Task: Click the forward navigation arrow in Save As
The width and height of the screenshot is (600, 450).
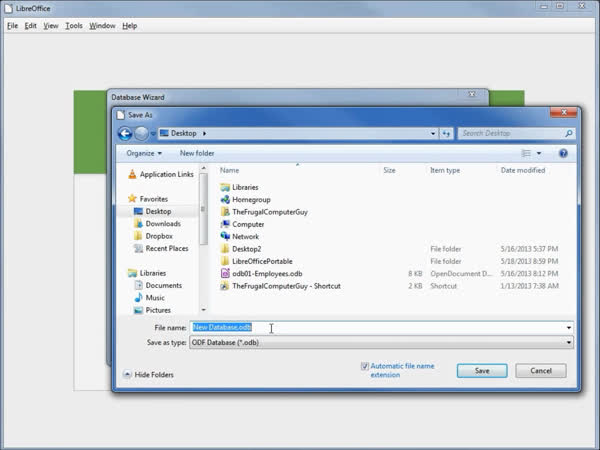Action: pos(141,134)
